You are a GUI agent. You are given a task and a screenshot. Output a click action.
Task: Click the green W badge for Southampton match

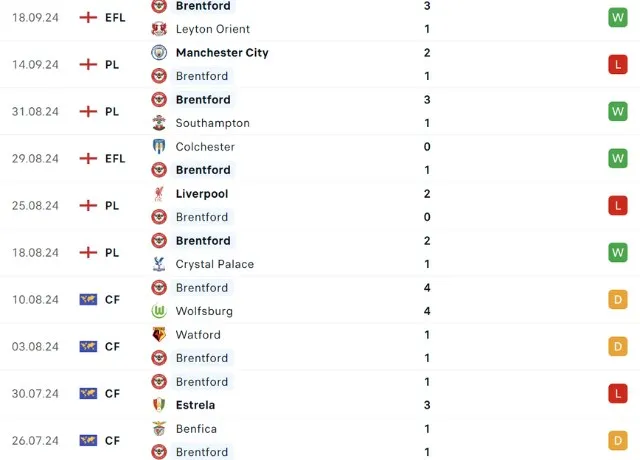coord(618,111)
